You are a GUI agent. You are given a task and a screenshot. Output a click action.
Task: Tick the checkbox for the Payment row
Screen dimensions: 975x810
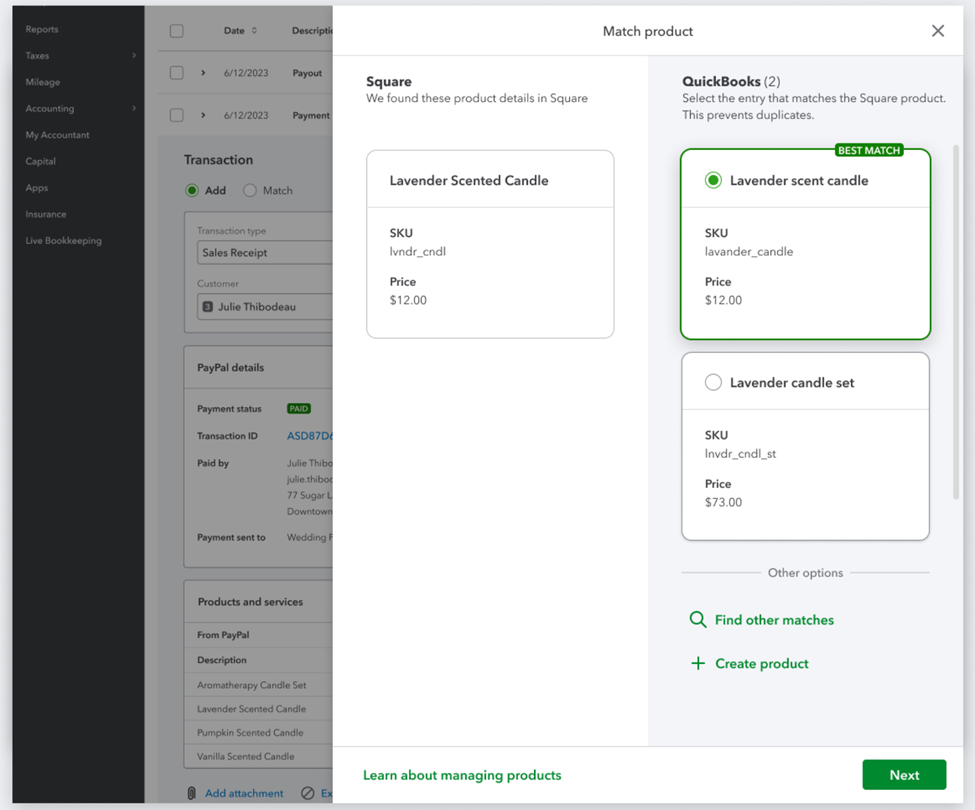[x=177, y=115]
